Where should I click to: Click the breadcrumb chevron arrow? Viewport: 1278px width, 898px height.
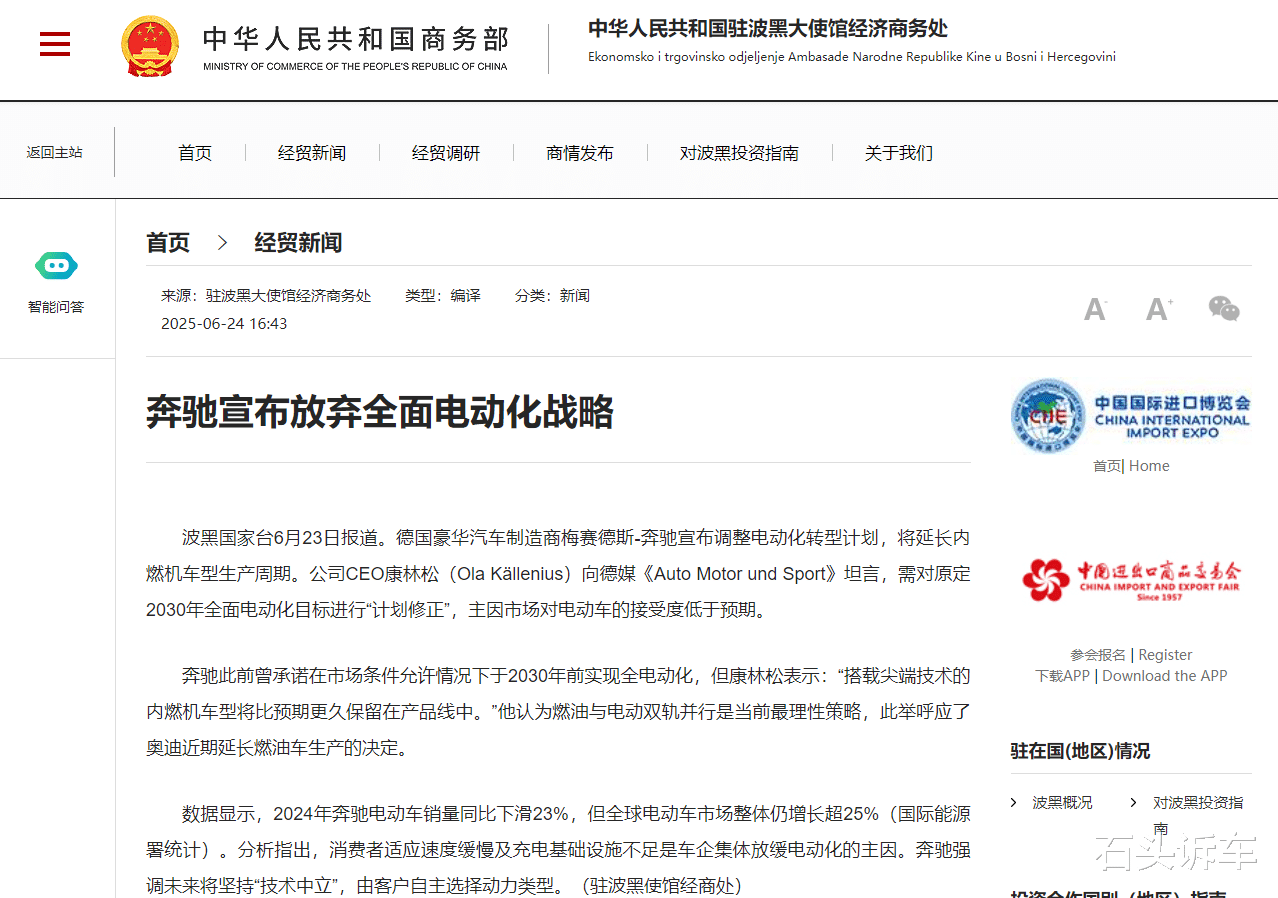click(x=222, y=243)
